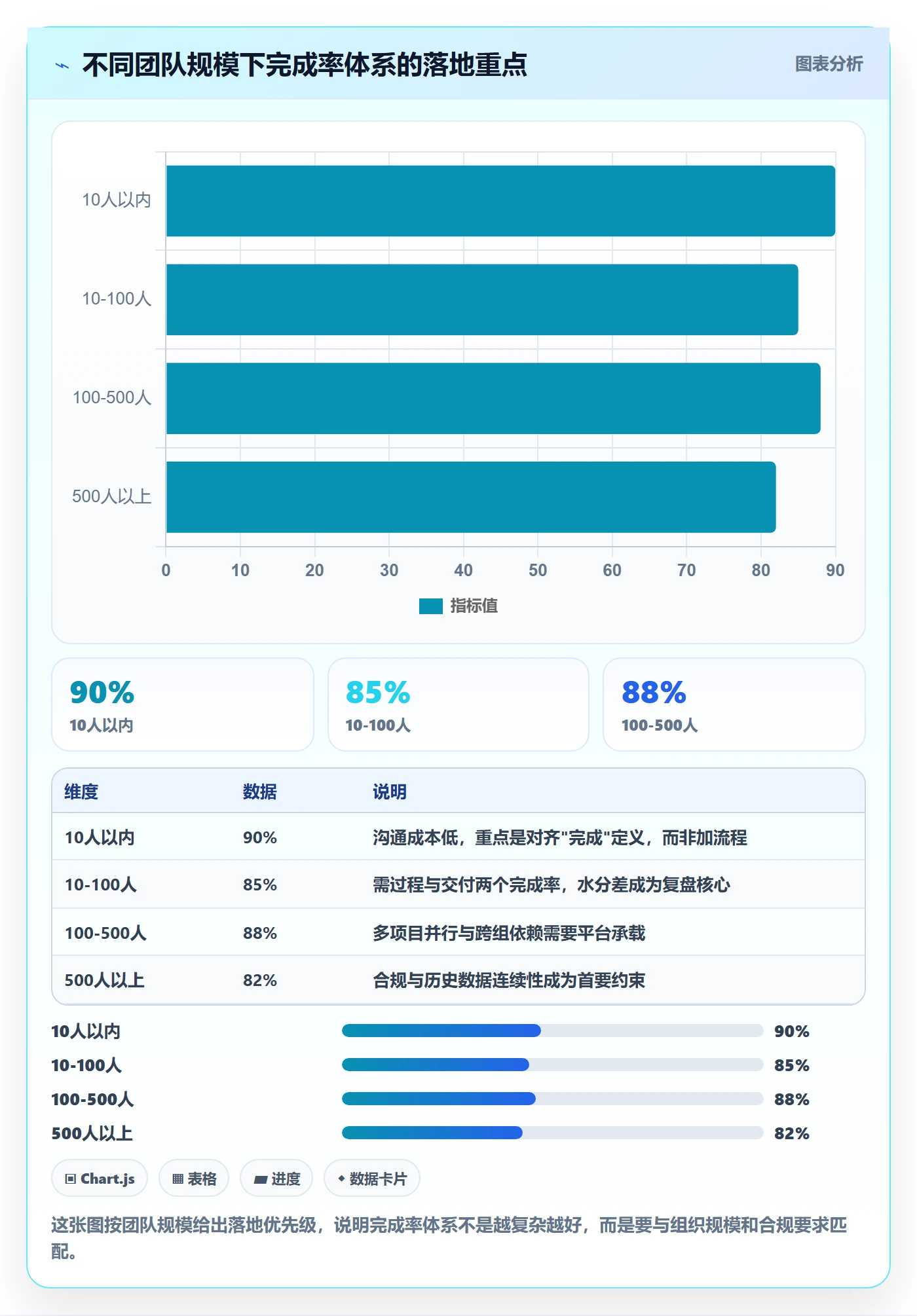Click the Chart.js tag chip
The image size is (917, 1316).
100,1179
